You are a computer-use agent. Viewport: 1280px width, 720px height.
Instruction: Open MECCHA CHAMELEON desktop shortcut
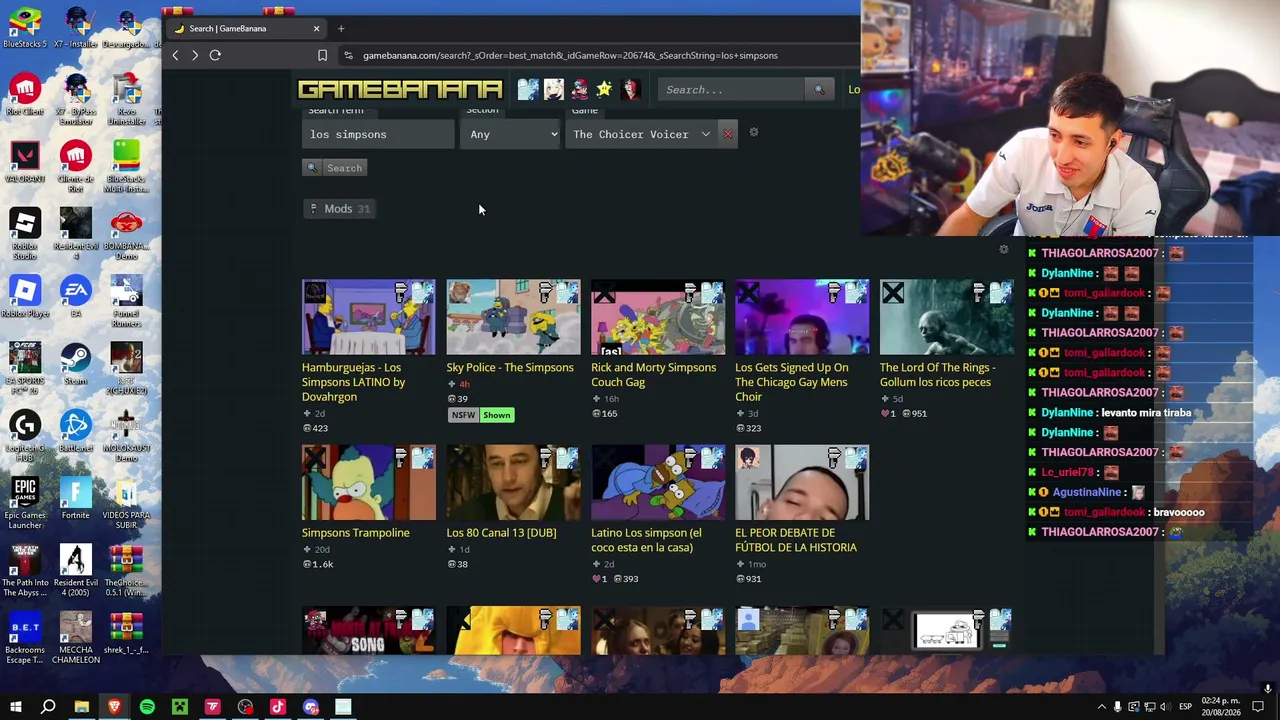75,638
